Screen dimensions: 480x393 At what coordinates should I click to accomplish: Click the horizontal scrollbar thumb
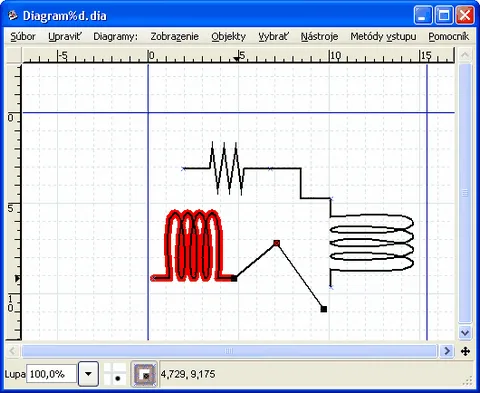tap(229, 351)
